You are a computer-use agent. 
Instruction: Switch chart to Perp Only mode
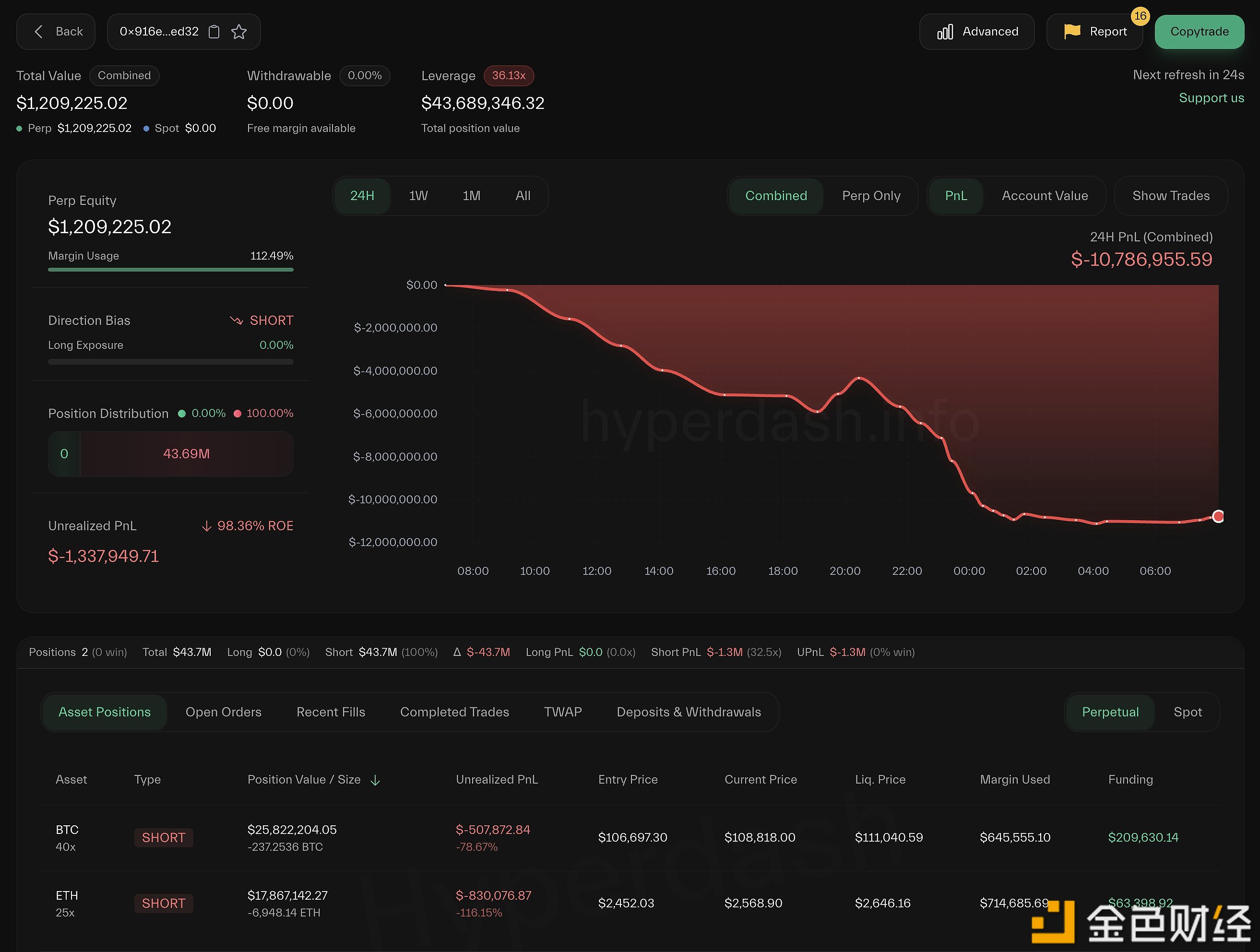(x=871, y=196)
